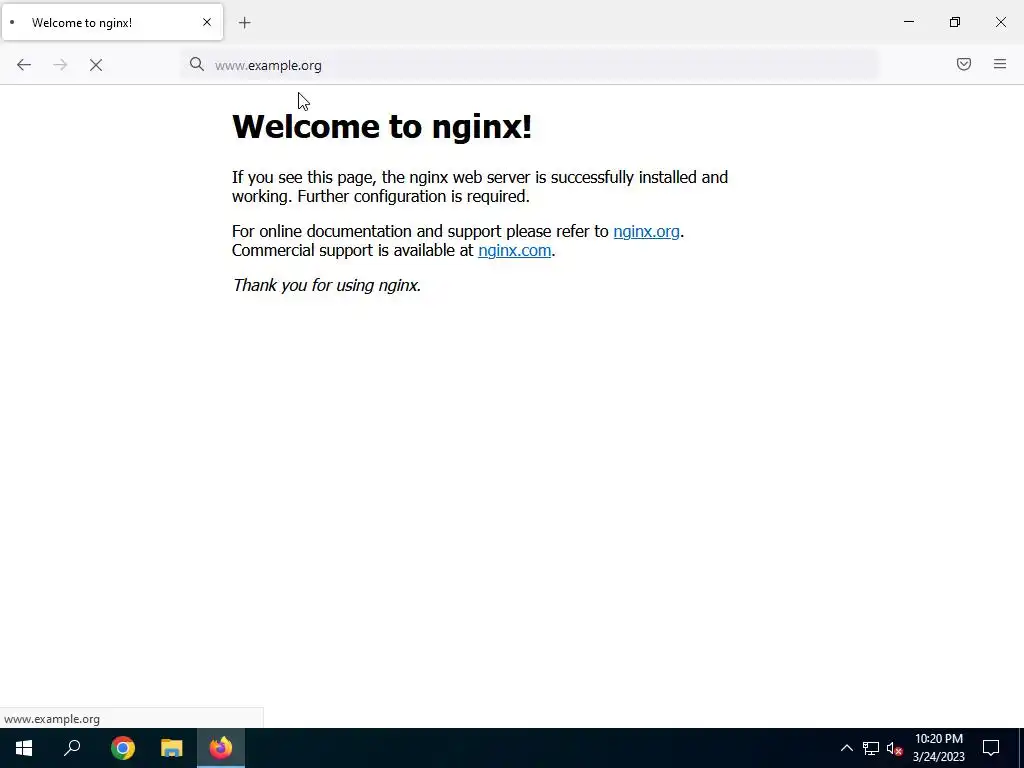Launch Google Chrome from taskbar

pyautogui.click(x=123, y=748)
